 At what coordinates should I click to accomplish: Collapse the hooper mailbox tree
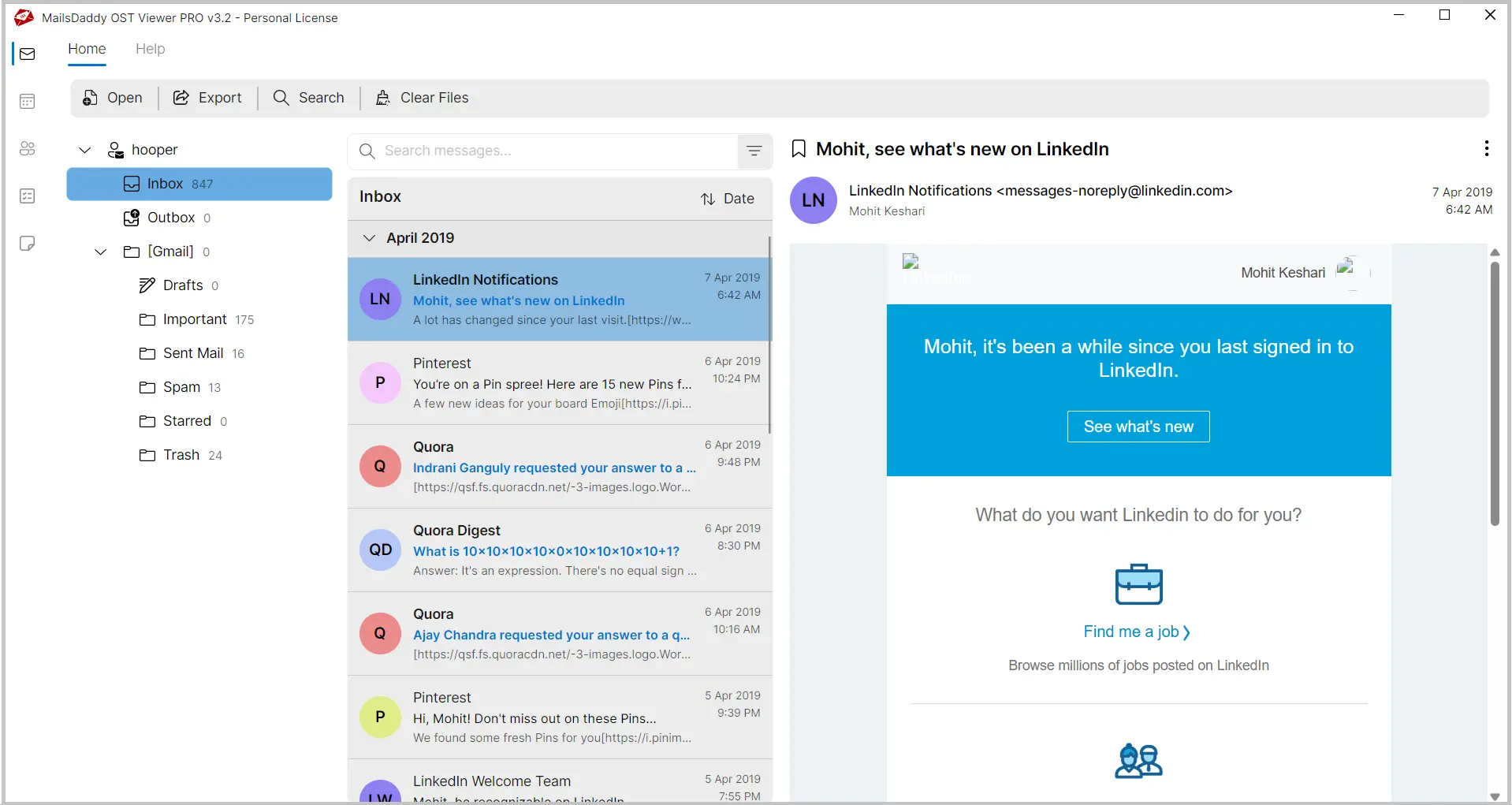[85, 150]
